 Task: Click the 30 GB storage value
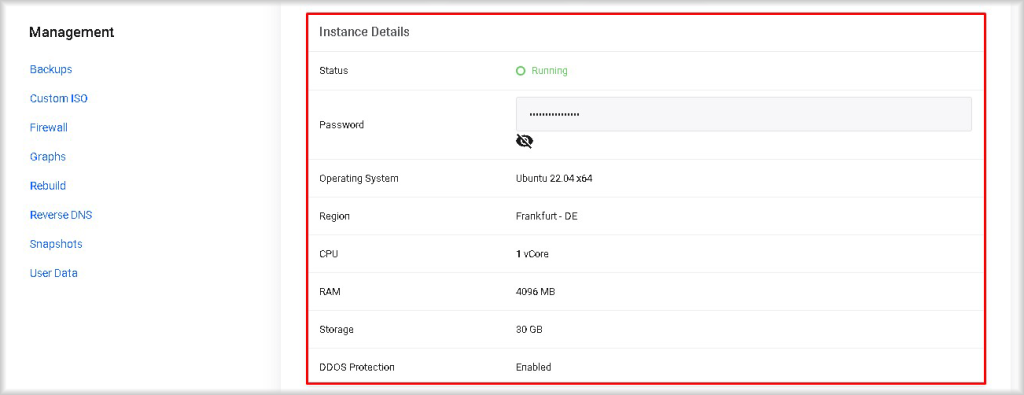coord(529,330)
